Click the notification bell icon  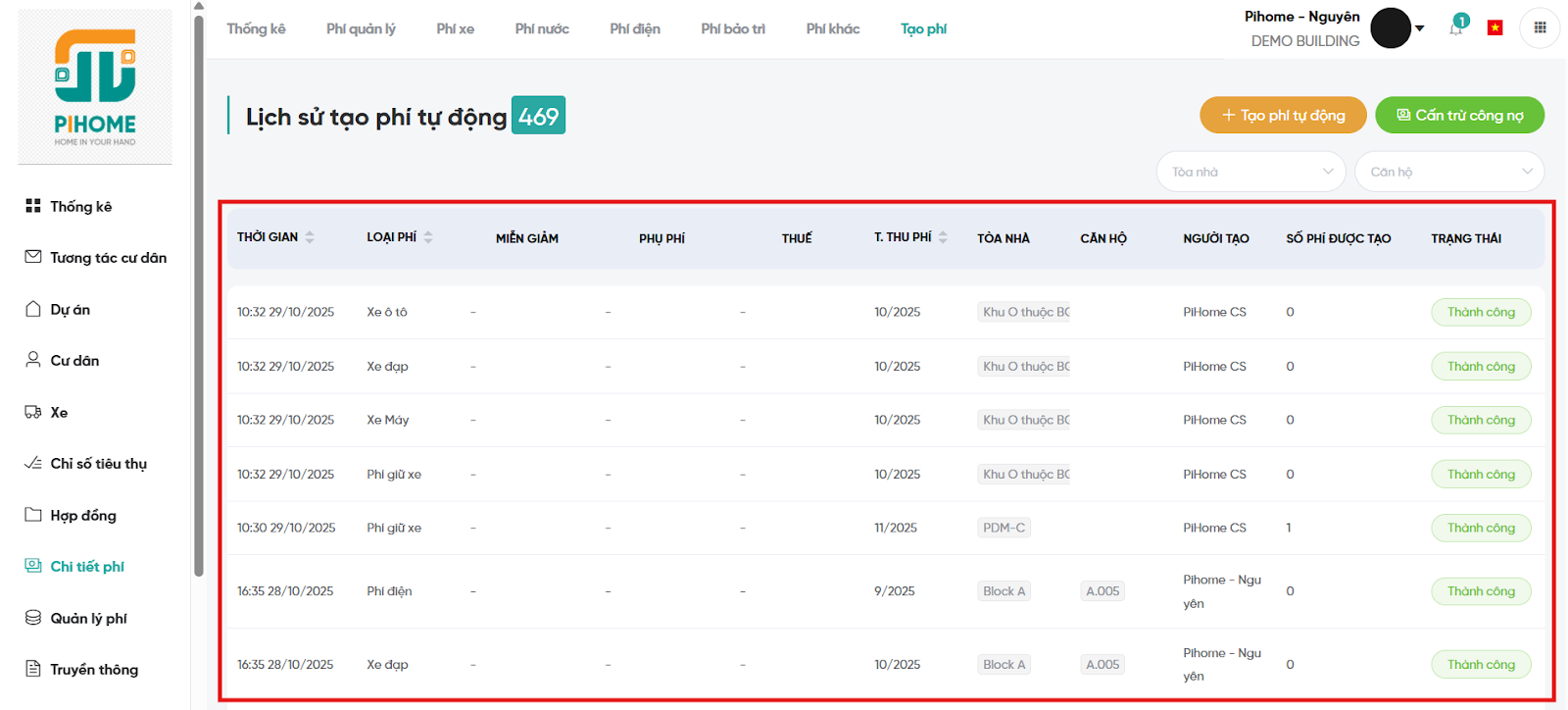click(x=1456, y=27)
